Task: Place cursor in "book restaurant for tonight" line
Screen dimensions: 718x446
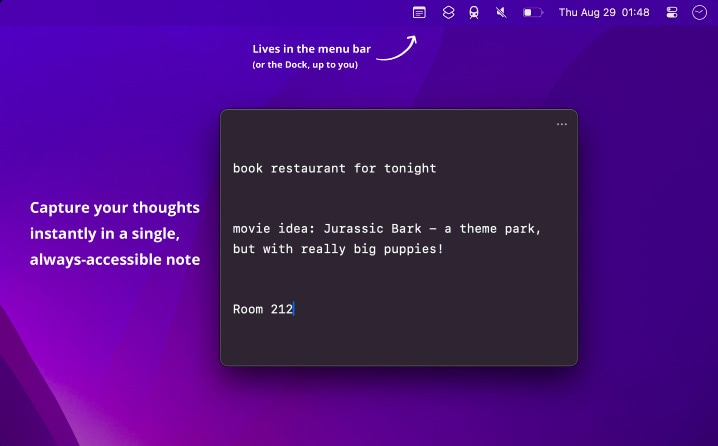Action: click(x=334, y=169)
